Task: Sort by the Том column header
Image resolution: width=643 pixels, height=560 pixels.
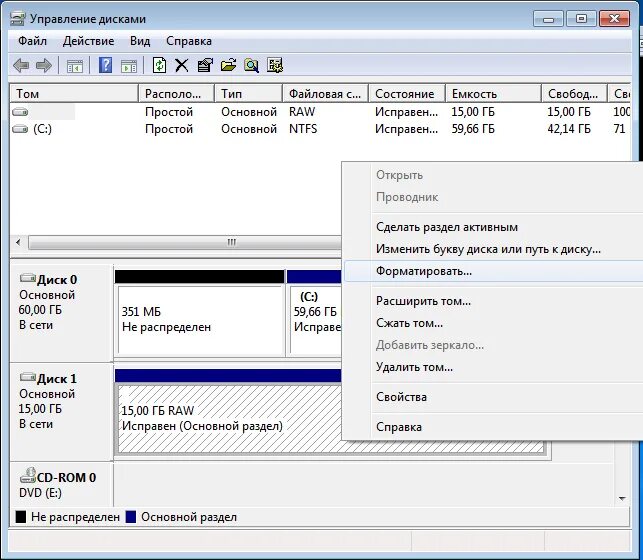Action: point(74,93)
